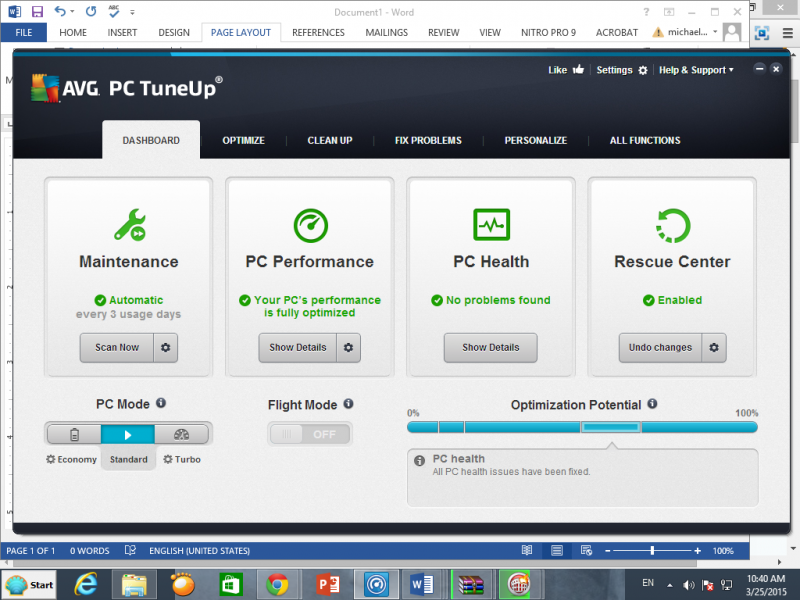Image resolution: width=800 pixels, height=600 pixels.
Task: Open Maintenance settings gear next to Scan Now
Action: 165,347
